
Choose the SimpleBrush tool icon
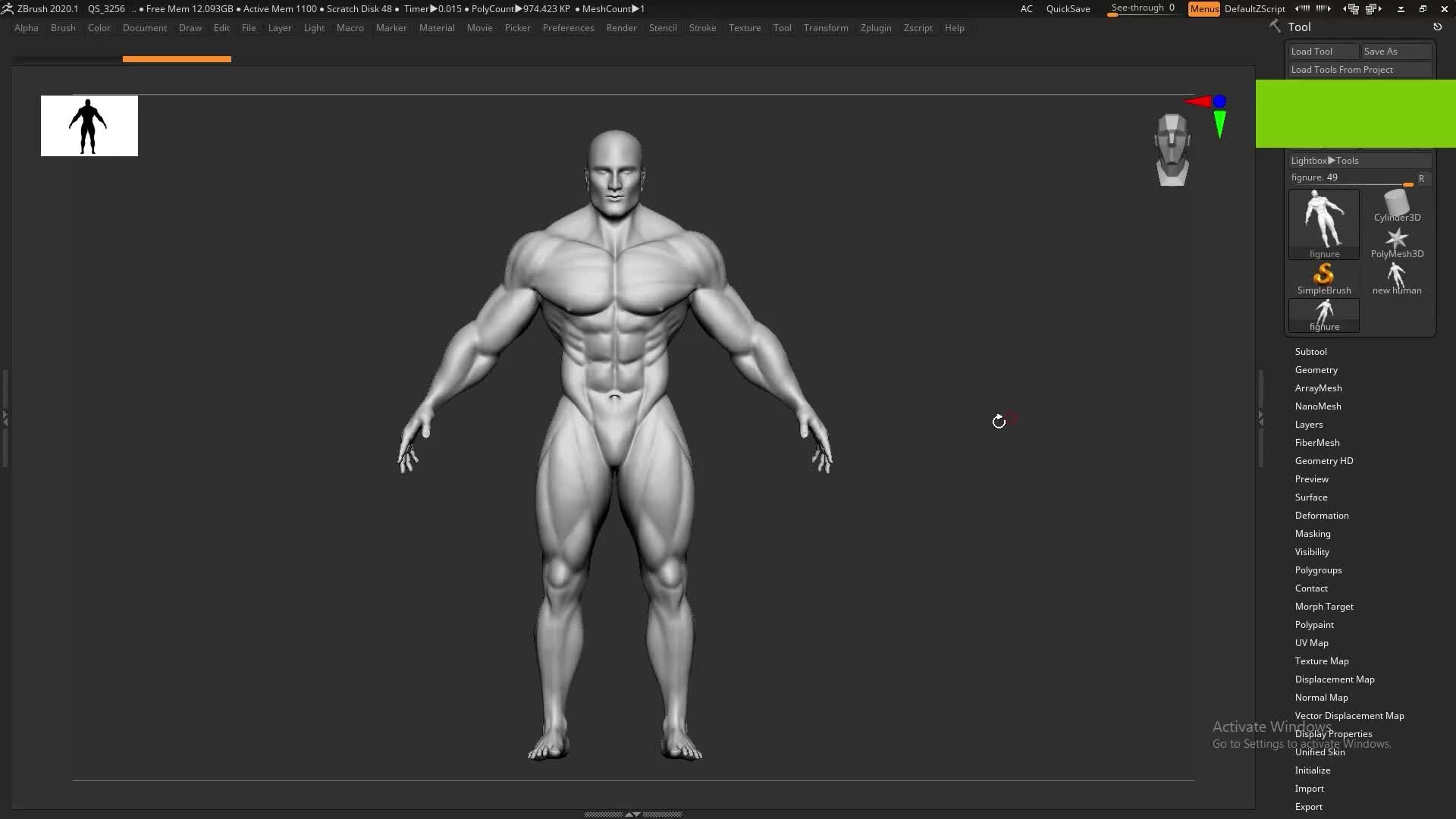point(1323,275)
